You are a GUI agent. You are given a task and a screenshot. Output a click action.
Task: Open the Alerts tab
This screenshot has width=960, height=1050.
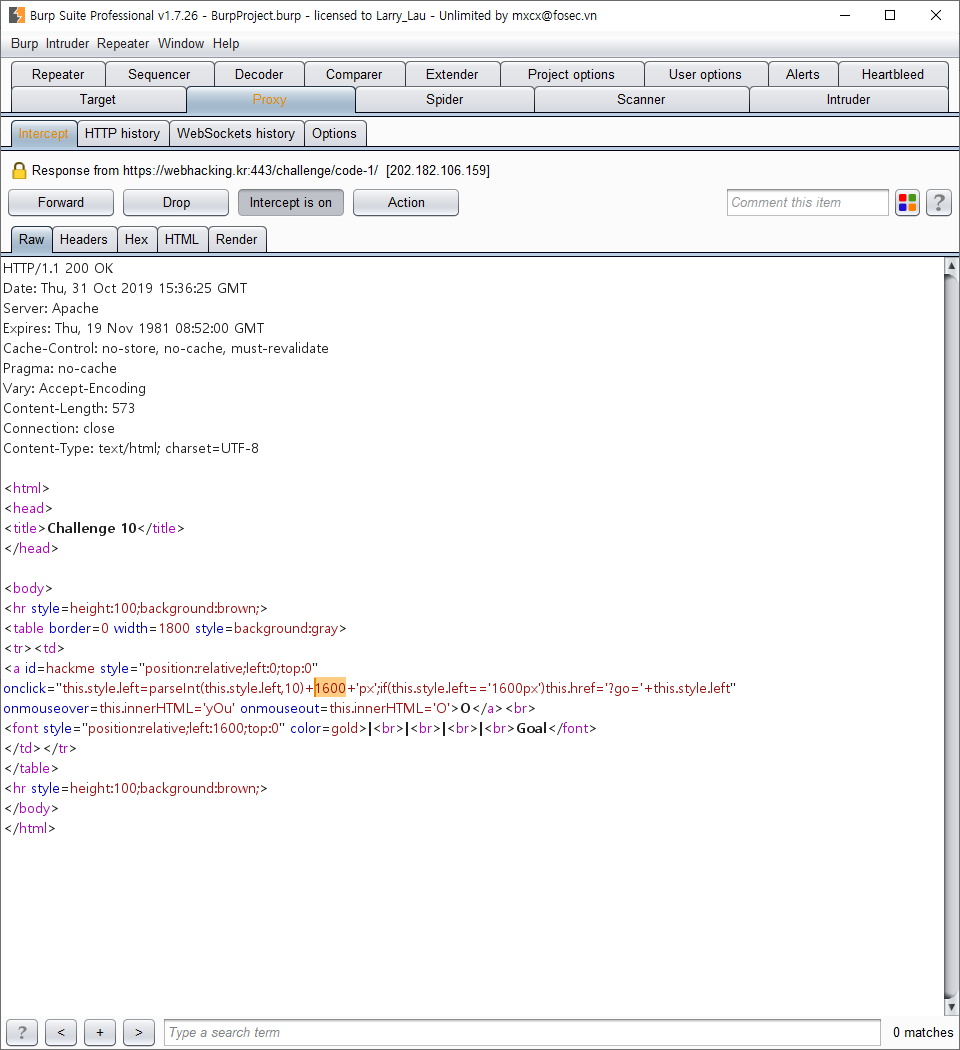pyautogui.click(x=803, y=74)
